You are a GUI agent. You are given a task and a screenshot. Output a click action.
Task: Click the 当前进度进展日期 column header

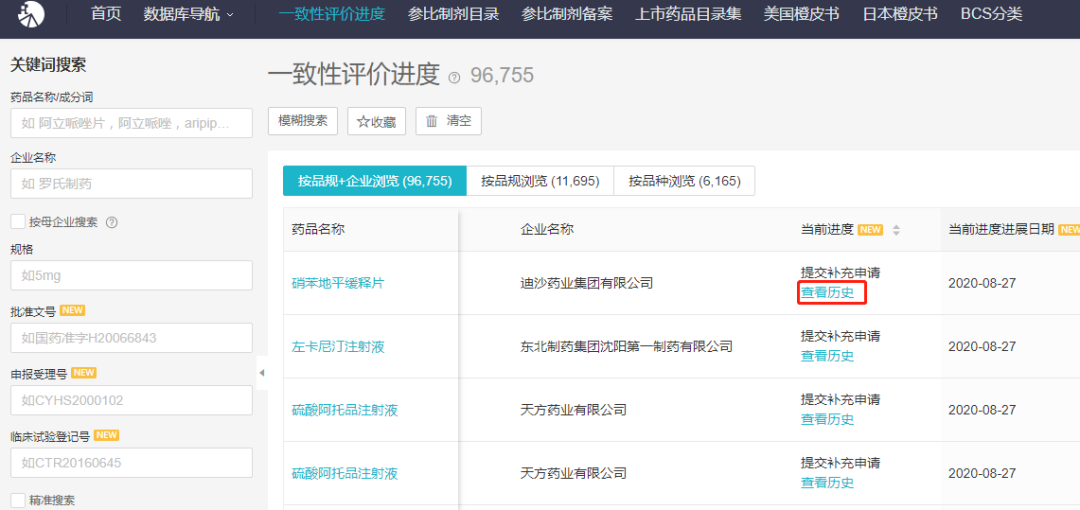pos(1001,230)
